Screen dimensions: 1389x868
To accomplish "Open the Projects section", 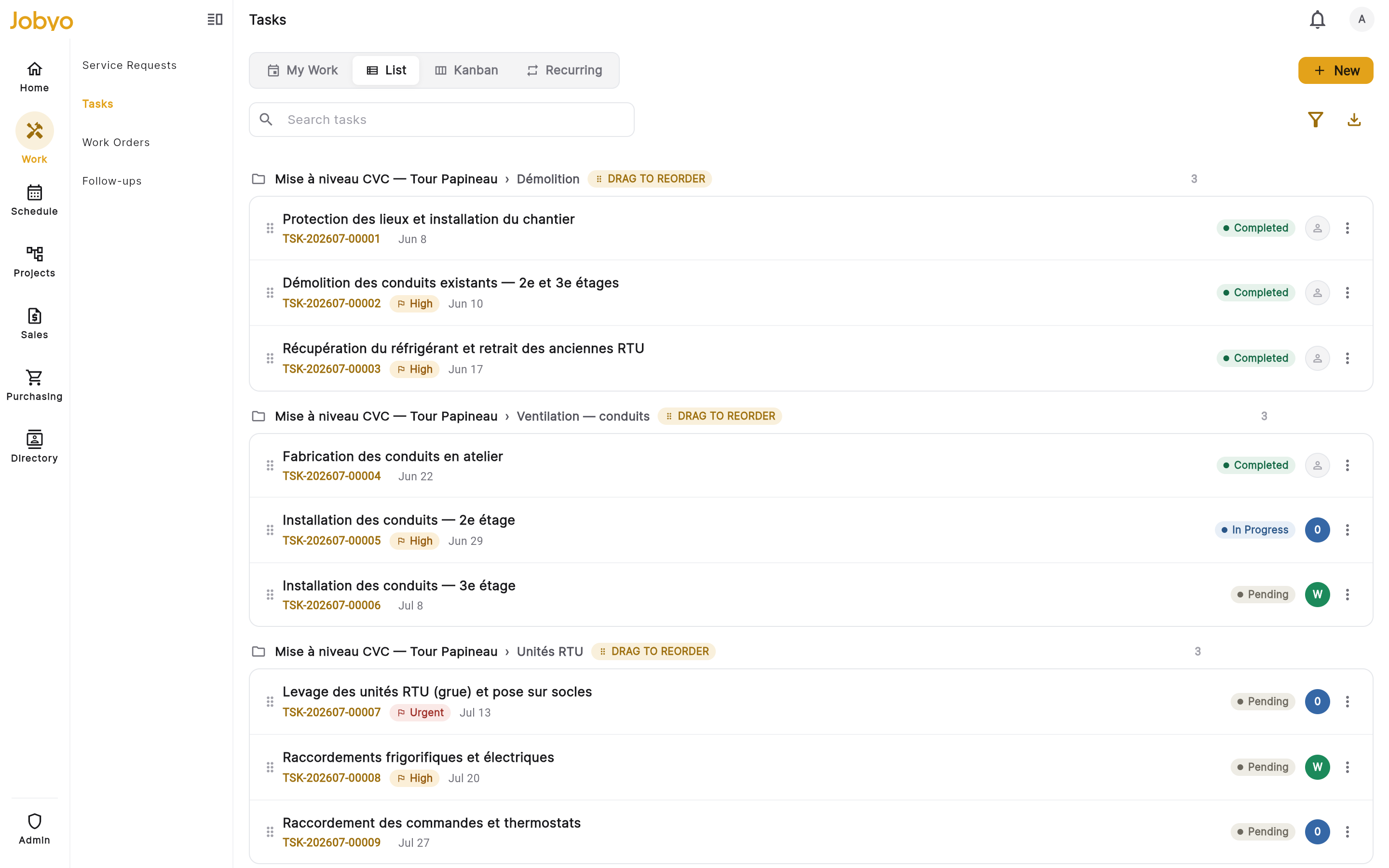I will point(34,262).
